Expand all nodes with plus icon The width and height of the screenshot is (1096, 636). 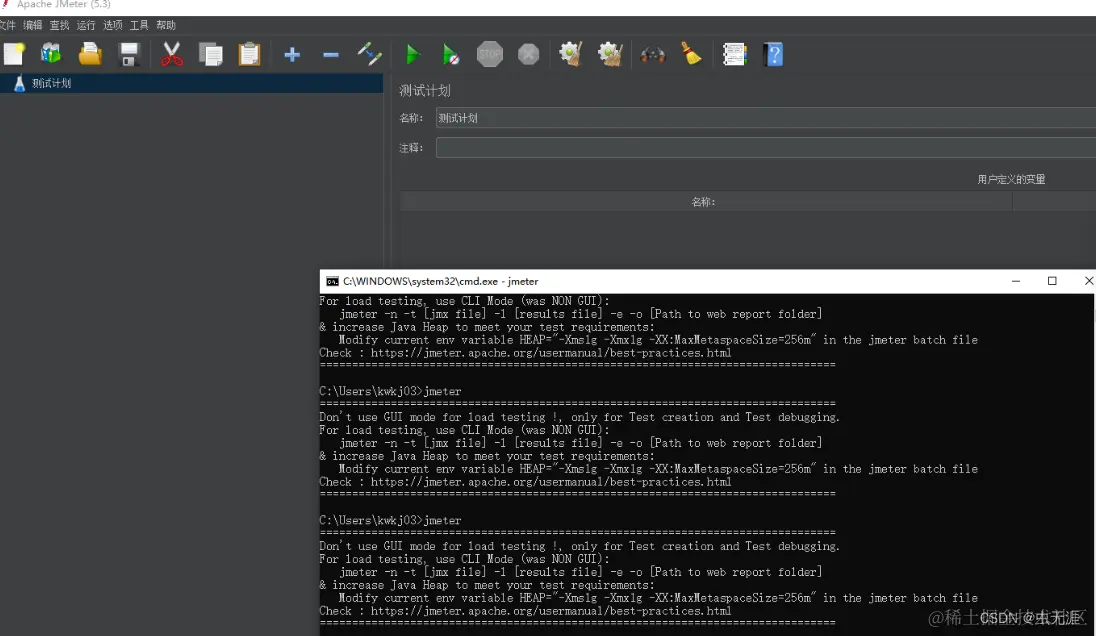tap(292, 55)
